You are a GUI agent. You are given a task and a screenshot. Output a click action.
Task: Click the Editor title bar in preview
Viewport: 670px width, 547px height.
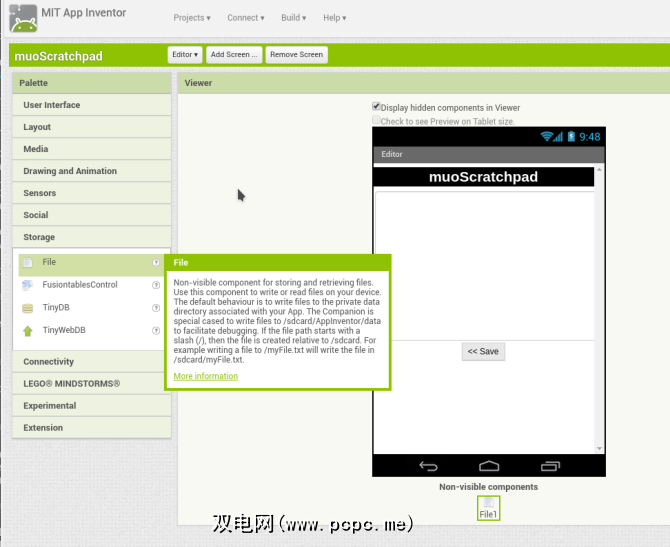click(489, 155)
